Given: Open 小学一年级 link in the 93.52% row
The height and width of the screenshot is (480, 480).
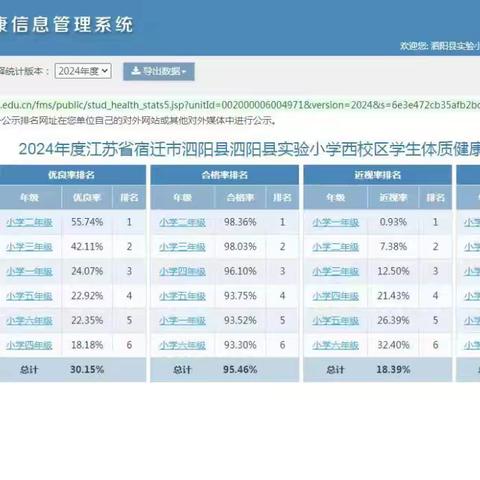Looking at the screenshot, I should click(182, 321).
